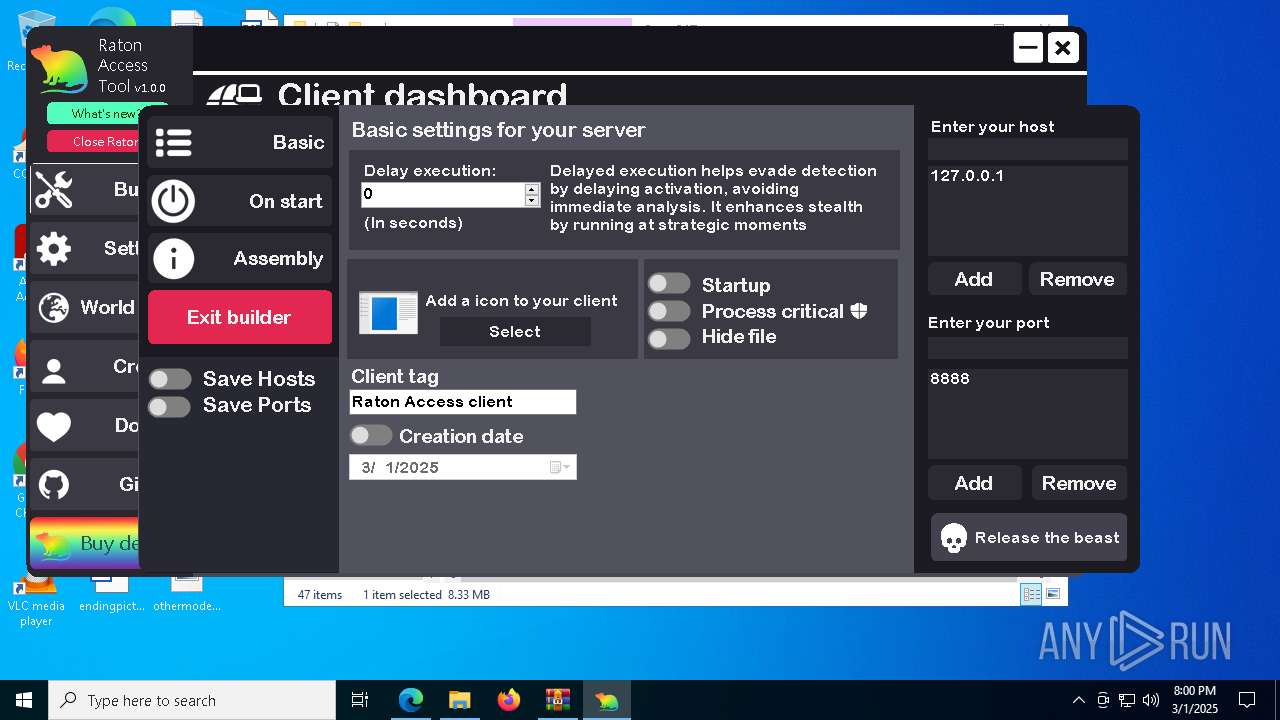This screenshot has height=720, width=1280.
Task: Increase delay execution with up arrow
Action: [x=532, y=188]
